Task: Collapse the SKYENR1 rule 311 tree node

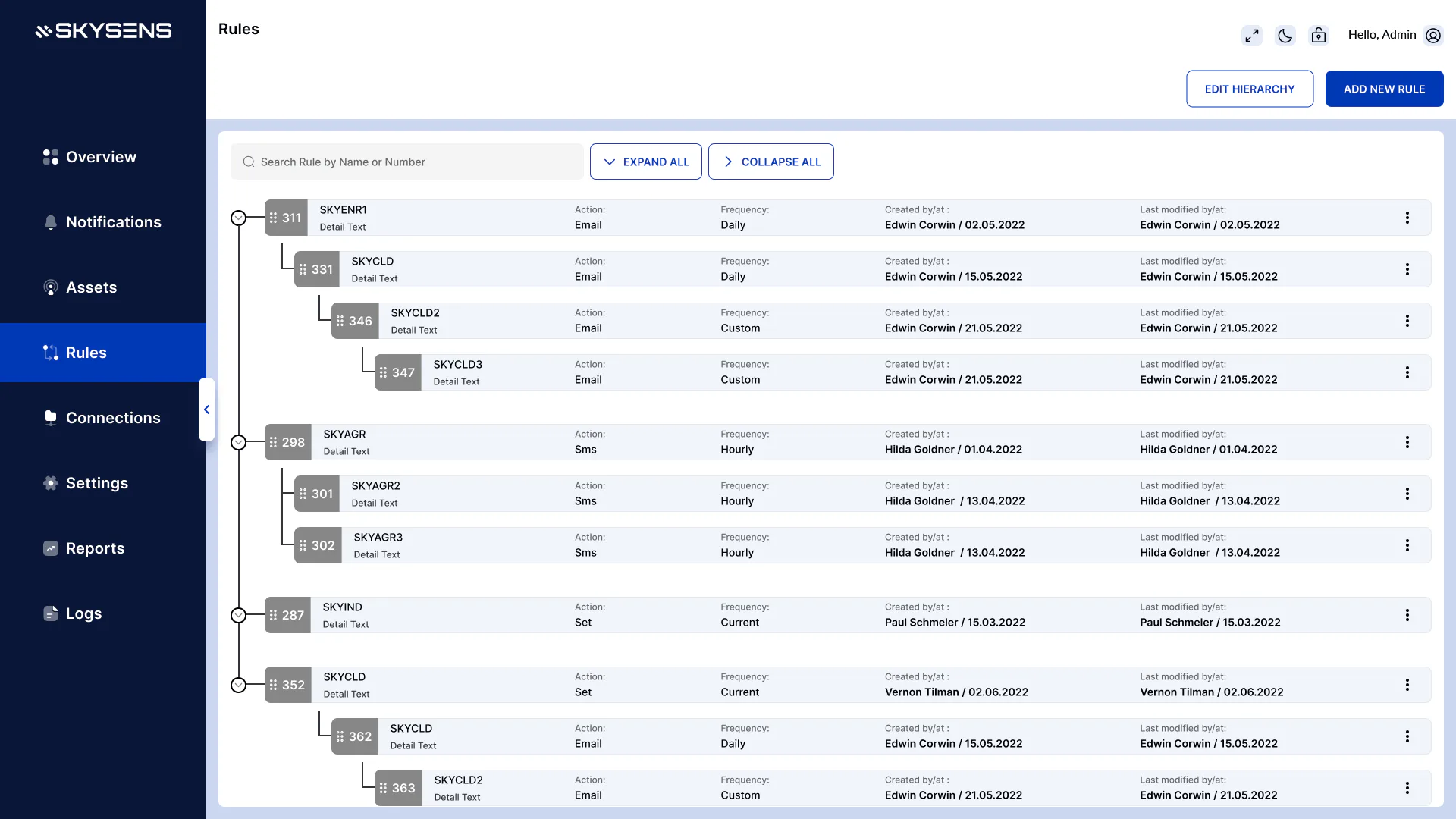Action: 238,218
